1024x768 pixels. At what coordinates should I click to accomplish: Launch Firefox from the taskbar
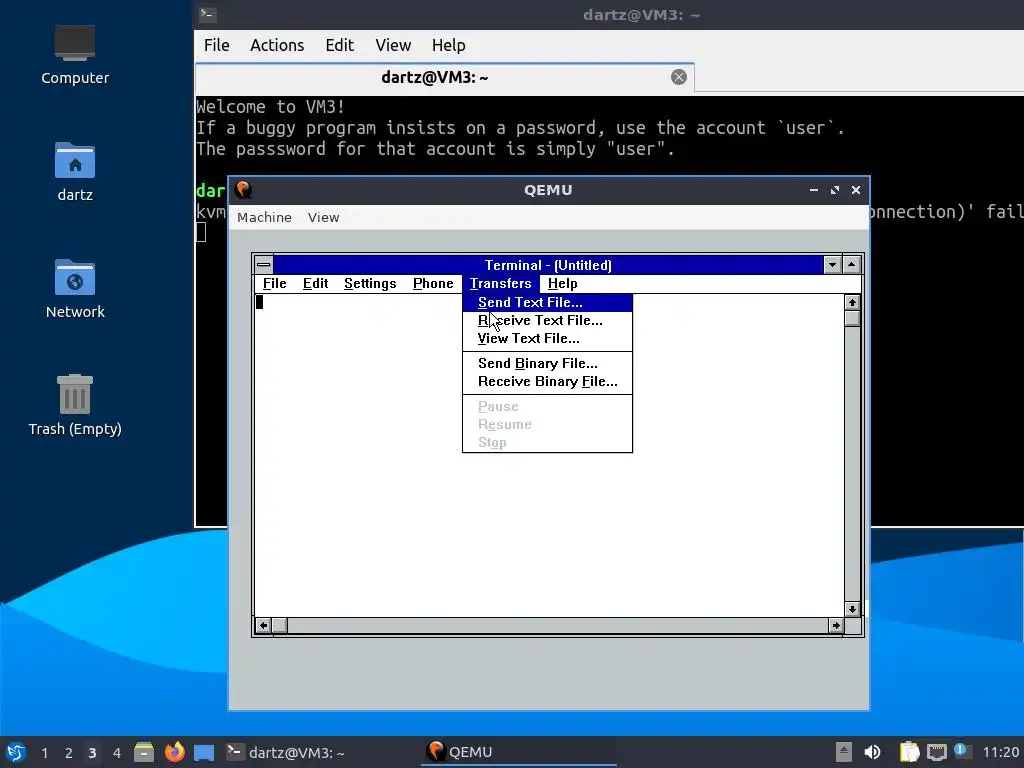pos(174,752)
